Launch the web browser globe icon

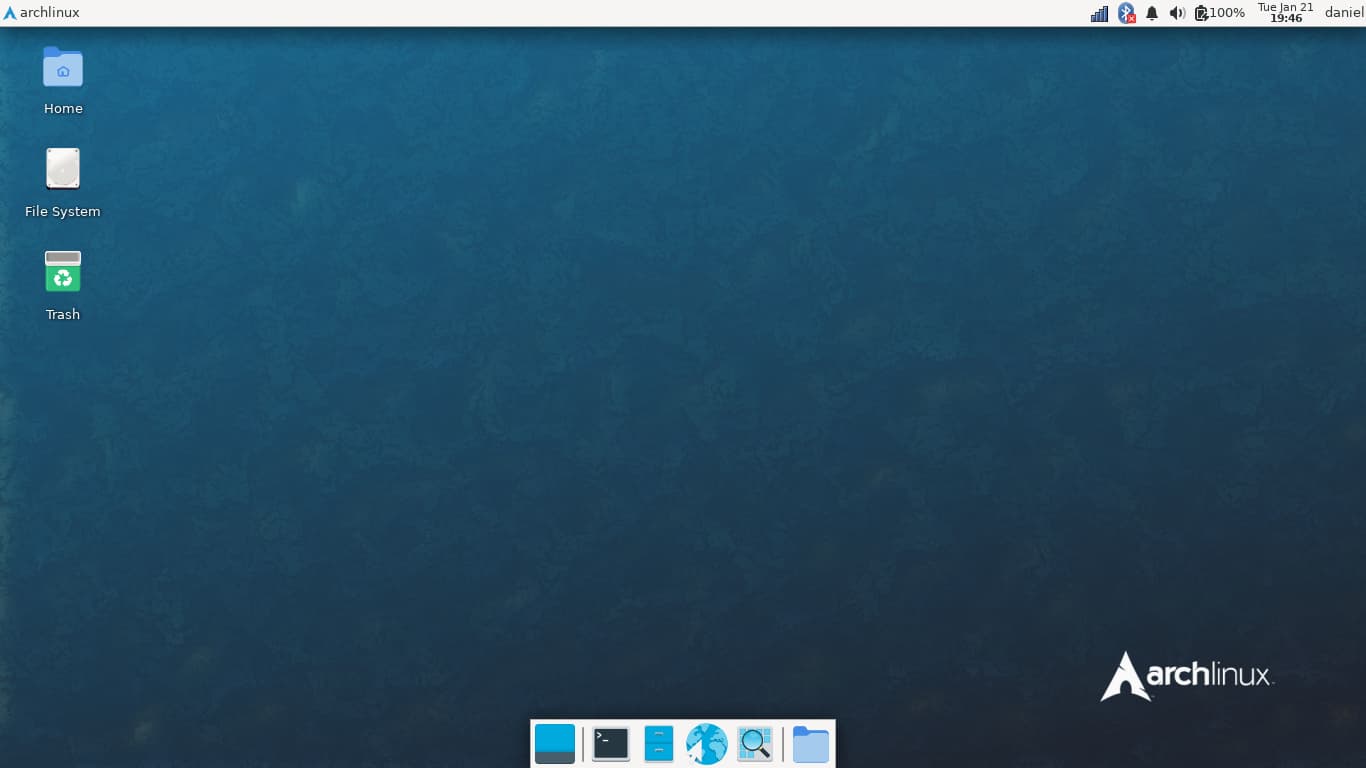click(706, 744)
